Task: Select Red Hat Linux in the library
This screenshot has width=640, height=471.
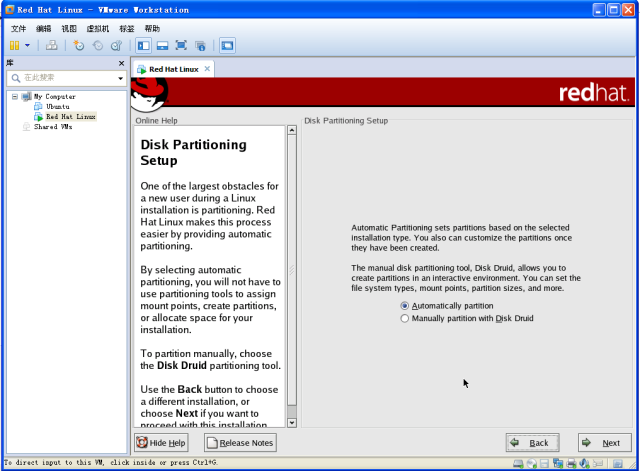Action: pos(71,117)
